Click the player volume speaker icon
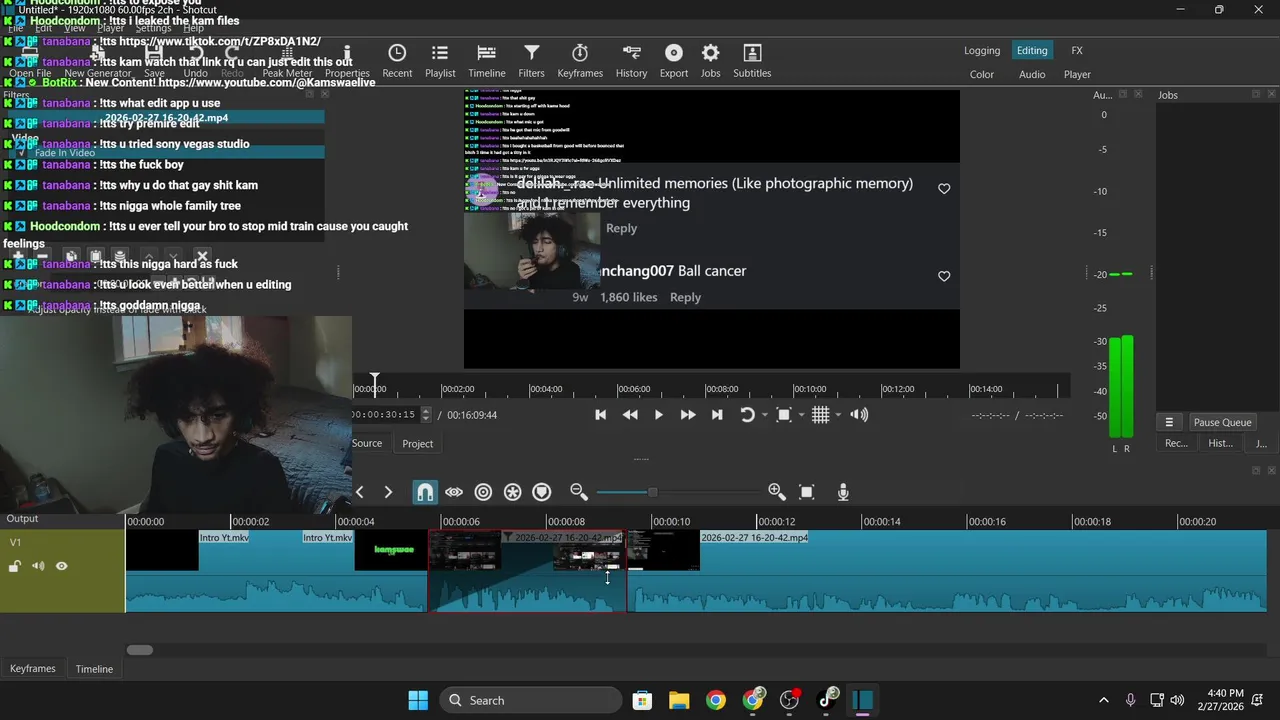This screenshot has width=1280, height=720. click(x=859, y=415)
